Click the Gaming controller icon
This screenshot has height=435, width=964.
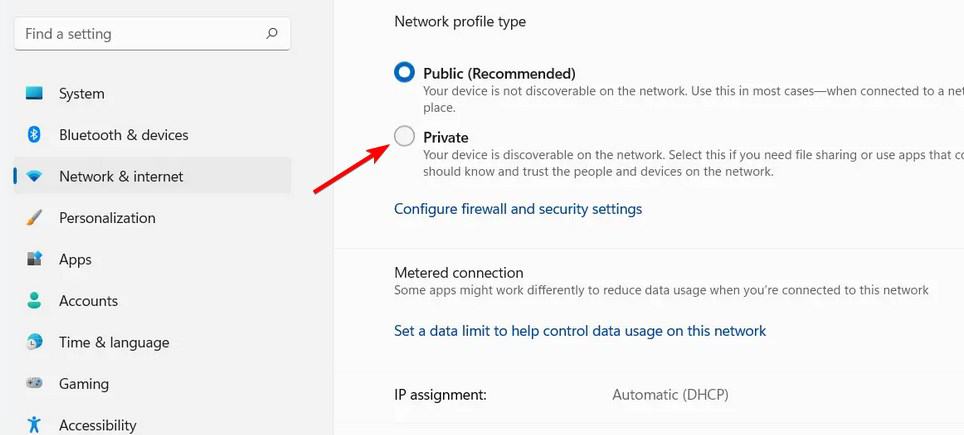(x=34, y=383)
